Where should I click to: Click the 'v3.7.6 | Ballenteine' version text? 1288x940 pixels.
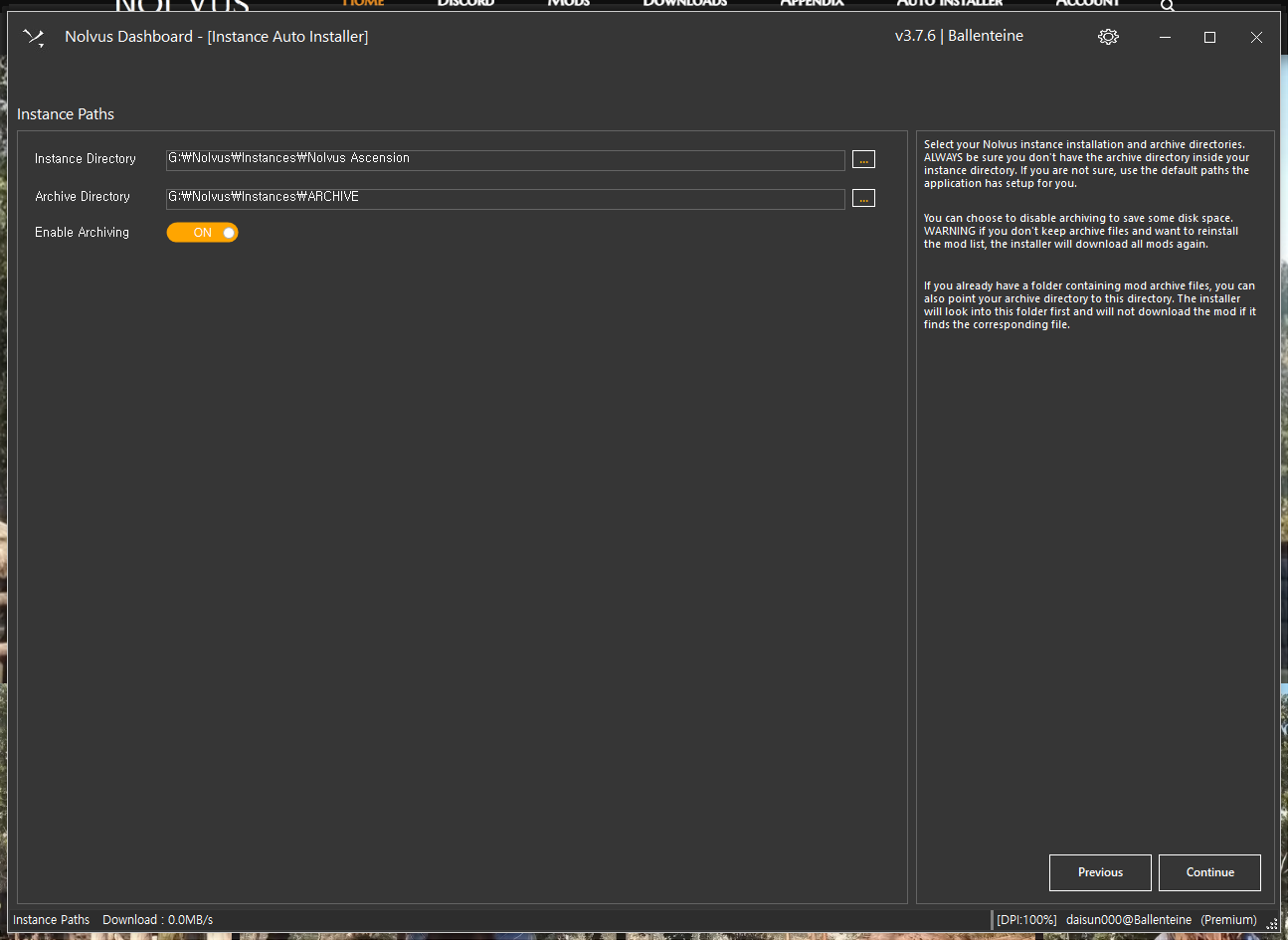[959, 36]
